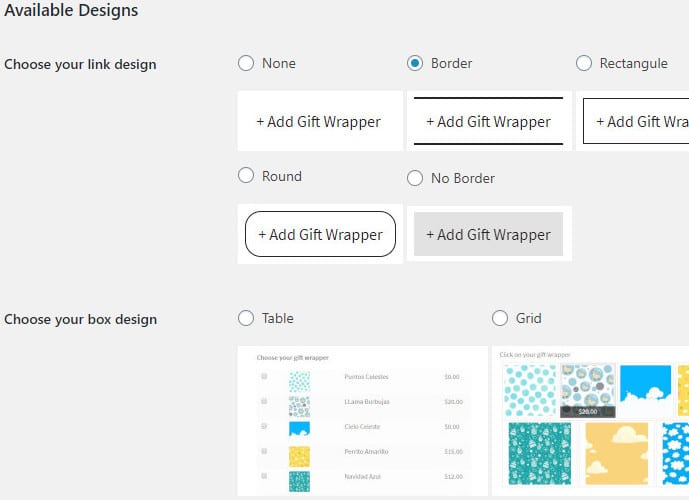The width and height of the screenshot is (689, 500).
Task: Click the top-bottom bordered Add Gift Wrapper preview
Action: [x=489, y=121]
